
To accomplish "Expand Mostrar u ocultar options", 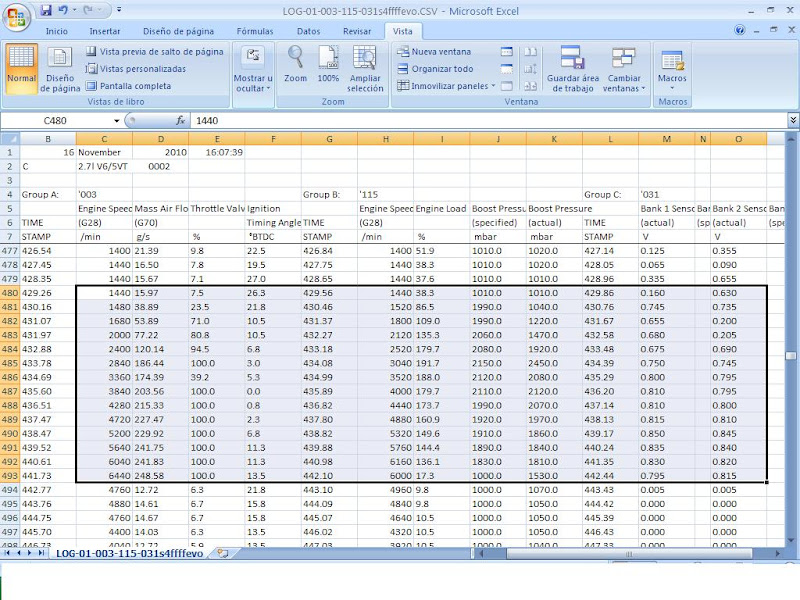I will 253,68.
